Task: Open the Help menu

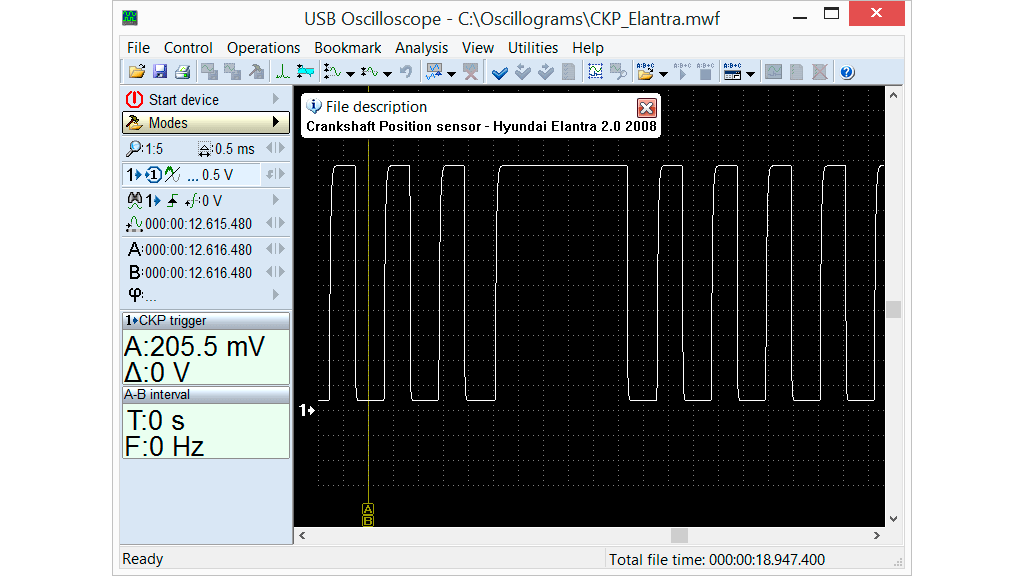Action: pyautogui.click(x=588, y=48)
